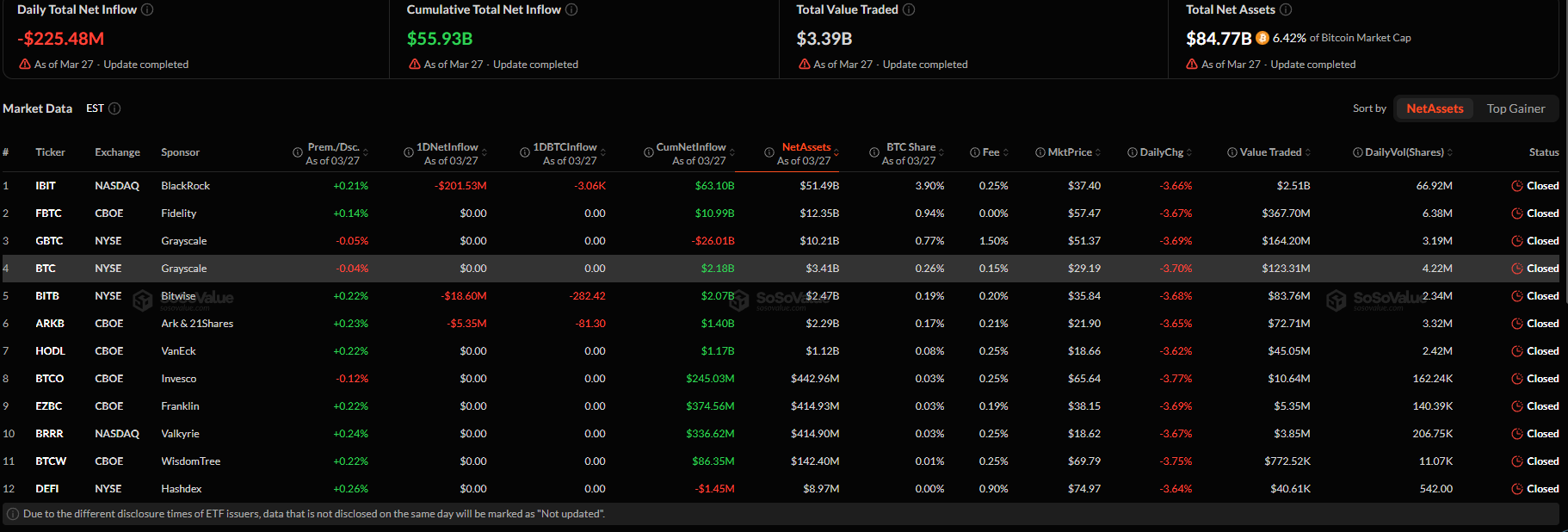Click the EST timezone info icon

[x=114, y=108]
